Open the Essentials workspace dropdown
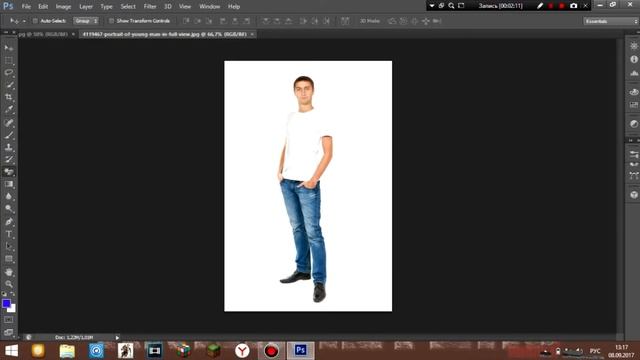This screenshot has width=640, height=360. [x=611, y=21]
